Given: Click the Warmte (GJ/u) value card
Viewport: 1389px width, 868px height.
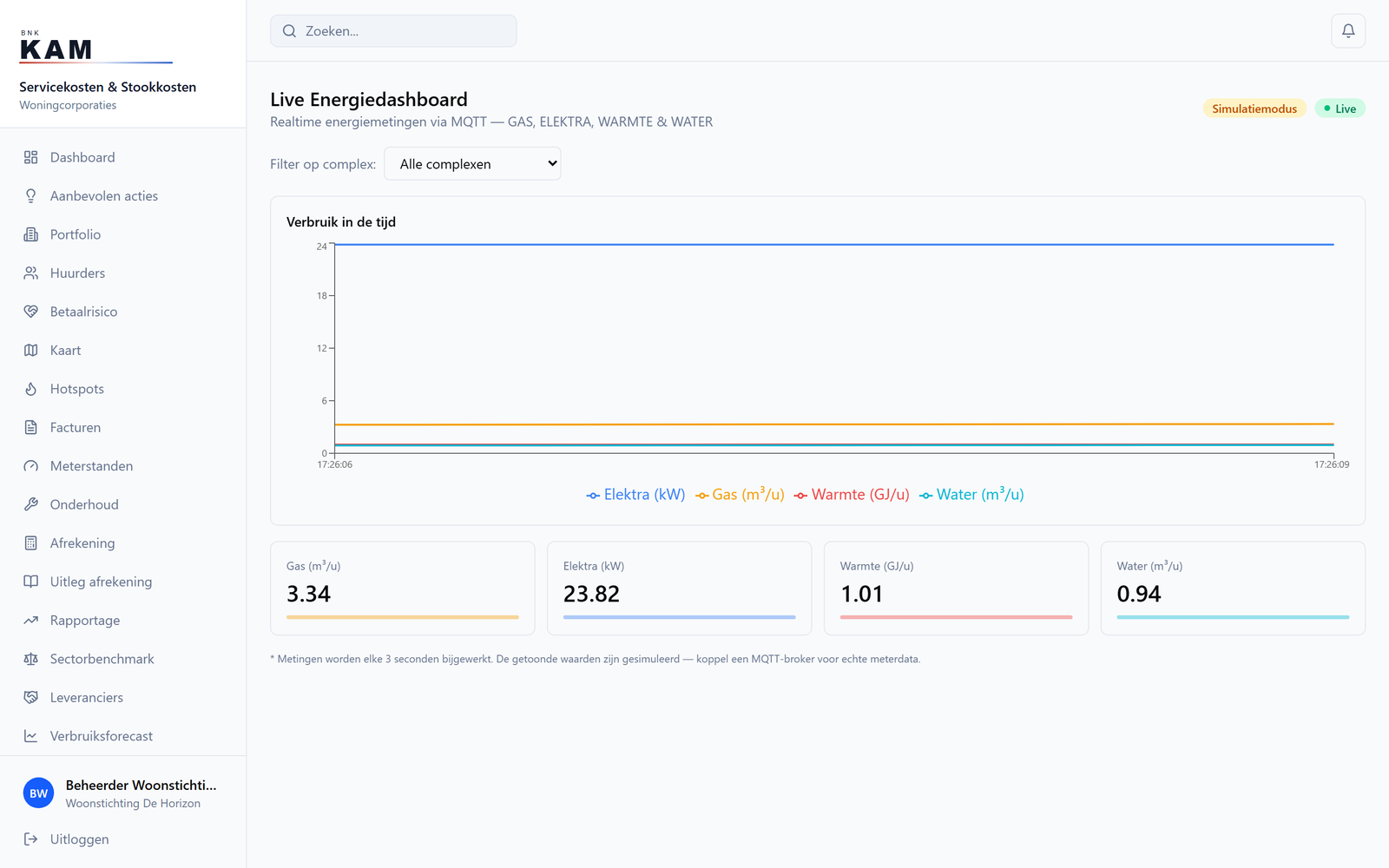Looking at the screenshot, I should click(956, 589).
